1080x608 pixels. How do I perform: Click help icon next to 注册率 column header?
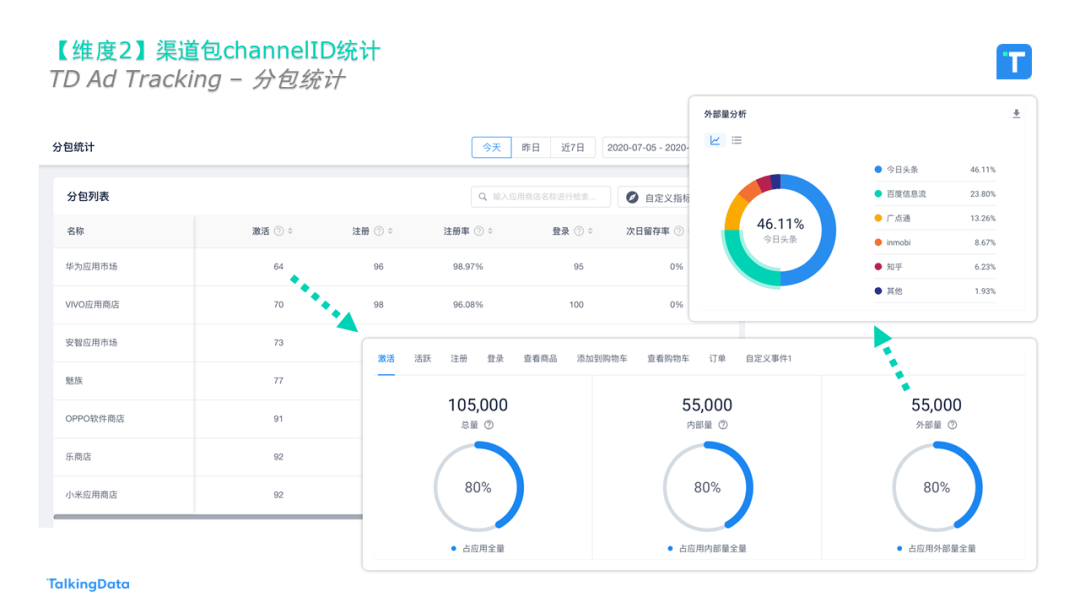[x=479, y=232]
